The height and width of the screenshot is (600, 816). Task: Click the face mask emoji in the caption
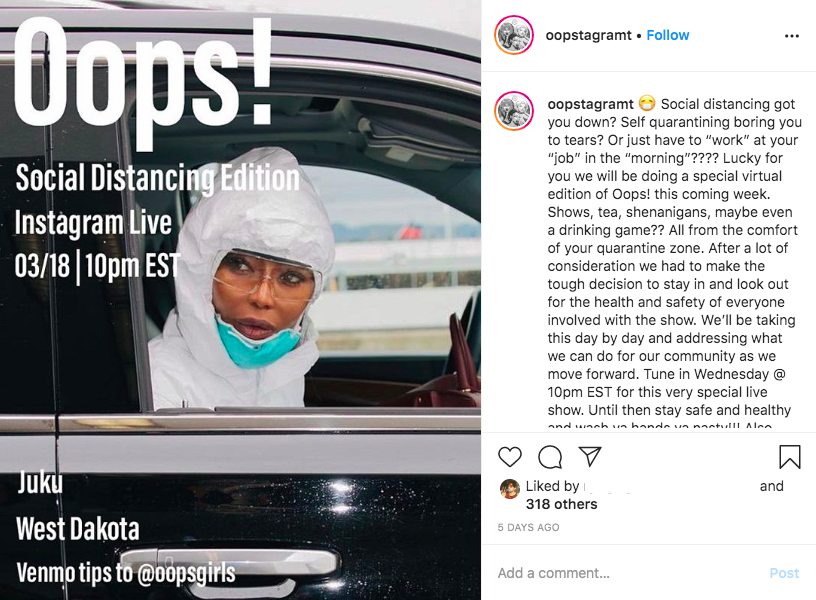646,104
